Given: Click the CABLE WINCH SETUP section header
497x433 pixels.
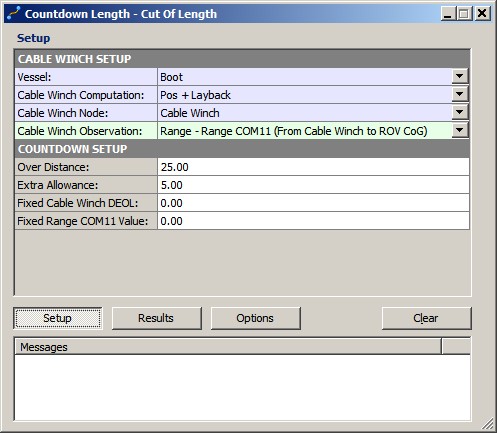Looking at the screenshot, I should click(x=242, y=59).
